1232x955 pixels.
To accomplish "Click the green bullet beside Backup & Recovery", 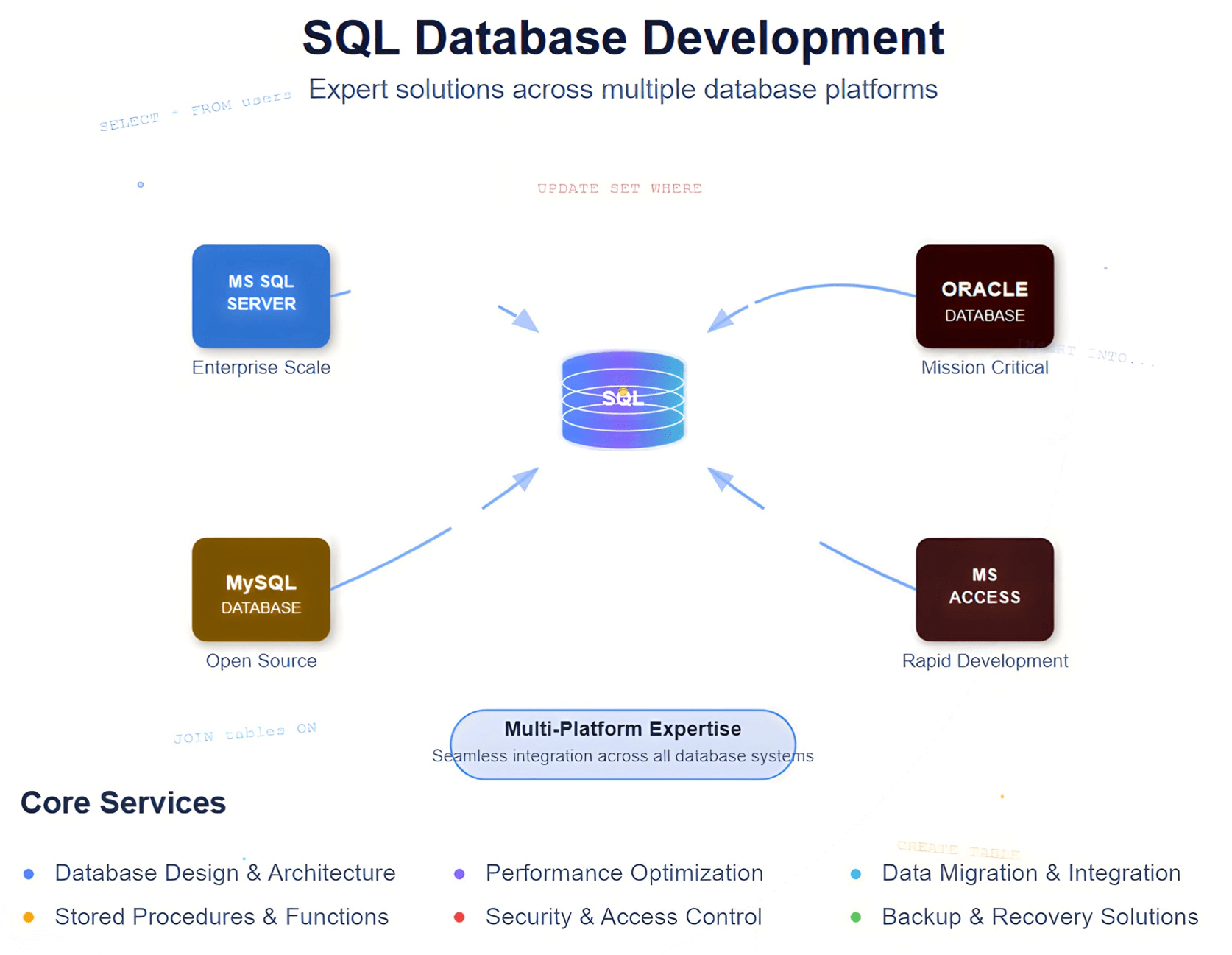I will (855, 917).
